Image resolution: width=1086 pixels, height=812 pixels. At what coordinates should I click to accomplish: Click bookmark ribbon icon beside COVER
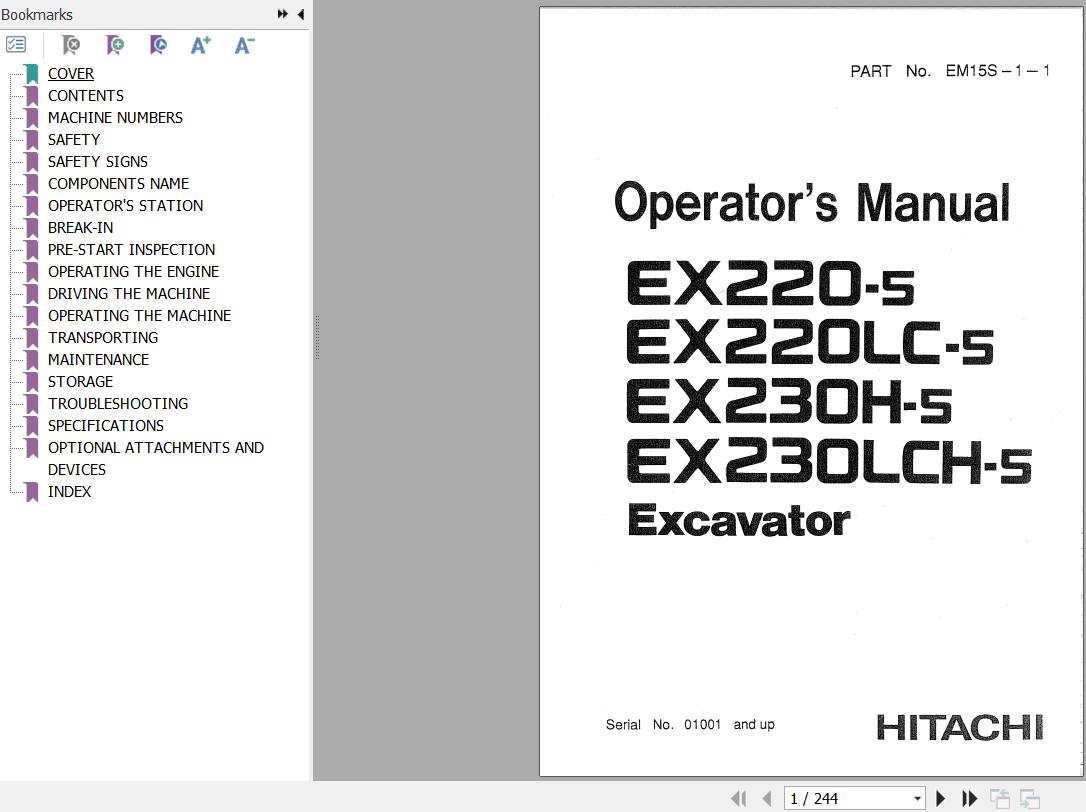point(32,73)
